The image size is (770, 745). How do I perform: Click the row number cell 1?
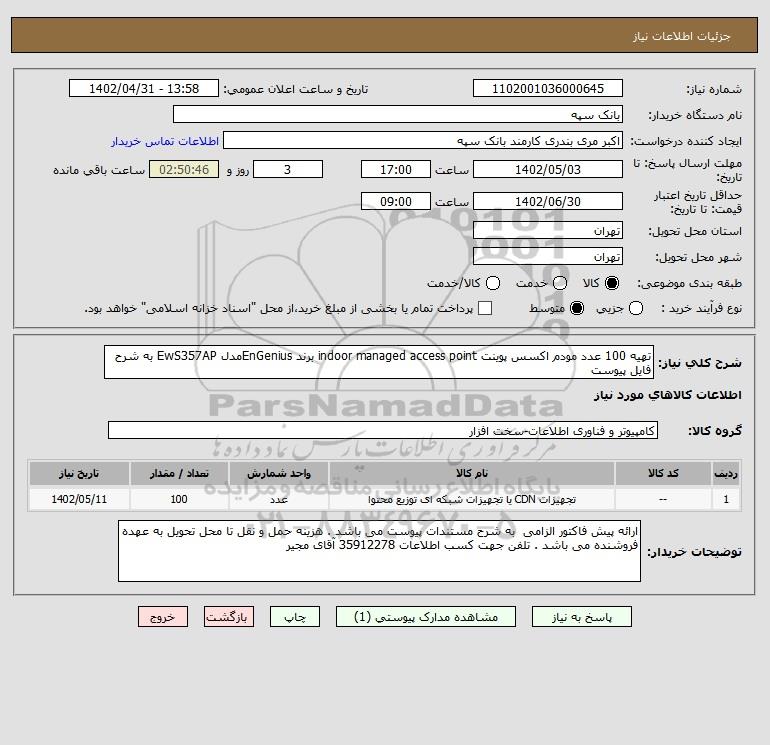[726, 499]
